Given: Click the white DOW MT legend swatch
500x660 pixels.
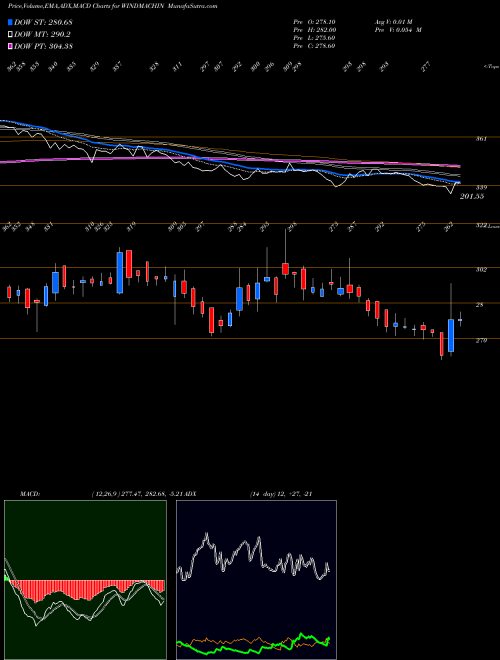Looking at the screenshot, I should [10, 35].
